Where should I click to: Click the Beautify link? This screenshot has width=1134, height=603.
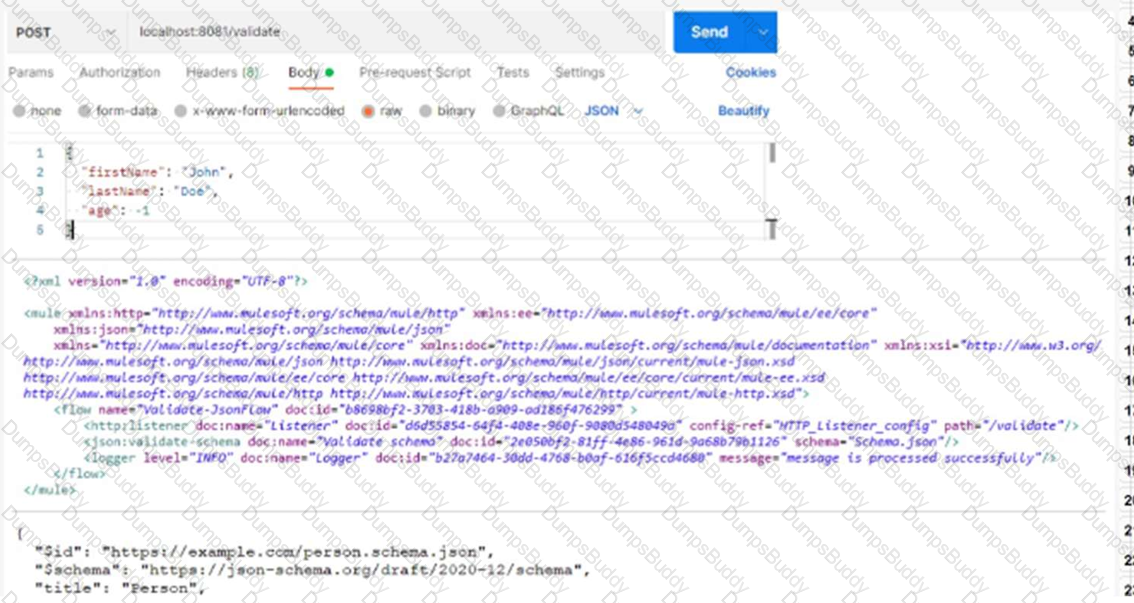(744, 110)
